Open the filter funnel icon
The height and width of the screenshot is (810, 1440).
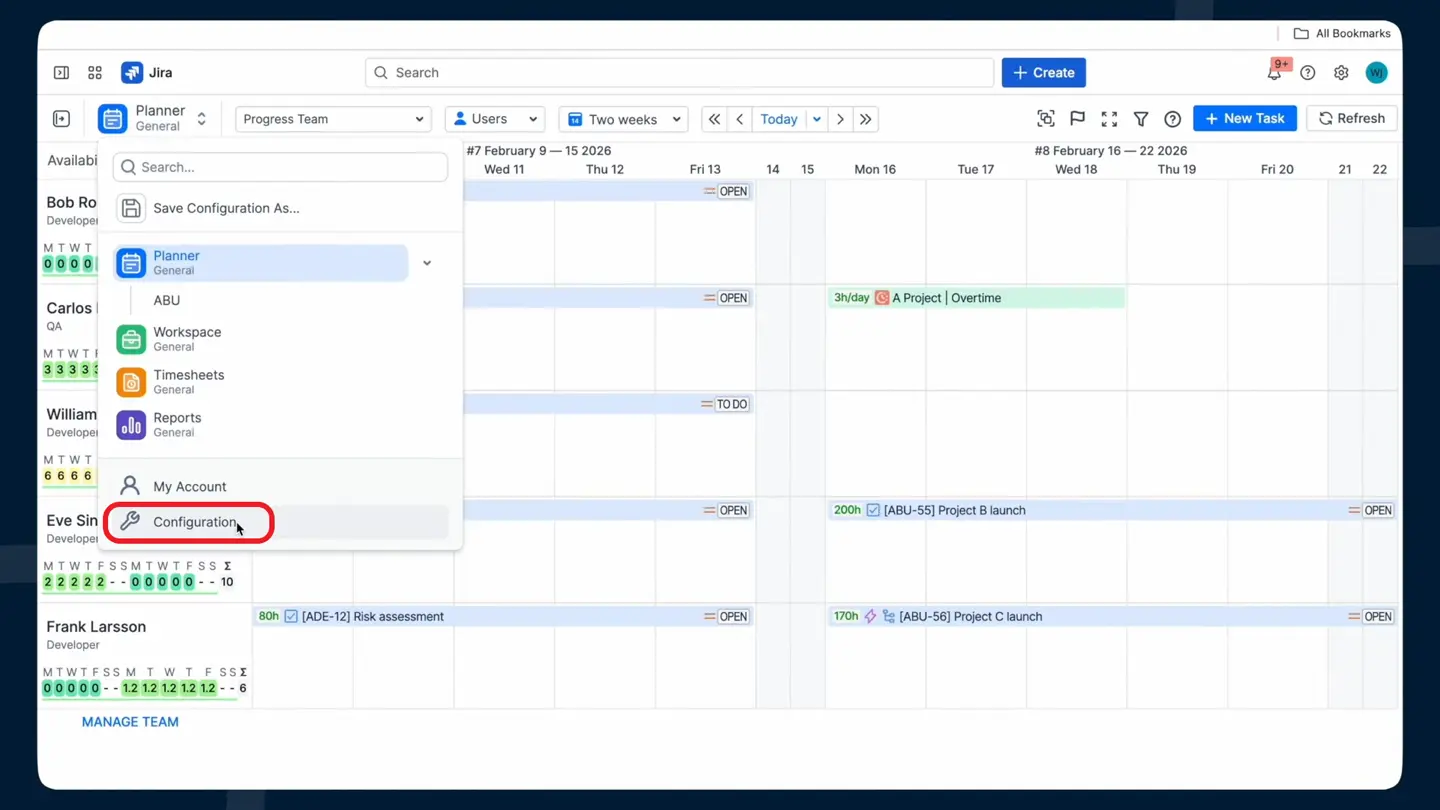pos(1141,119)
